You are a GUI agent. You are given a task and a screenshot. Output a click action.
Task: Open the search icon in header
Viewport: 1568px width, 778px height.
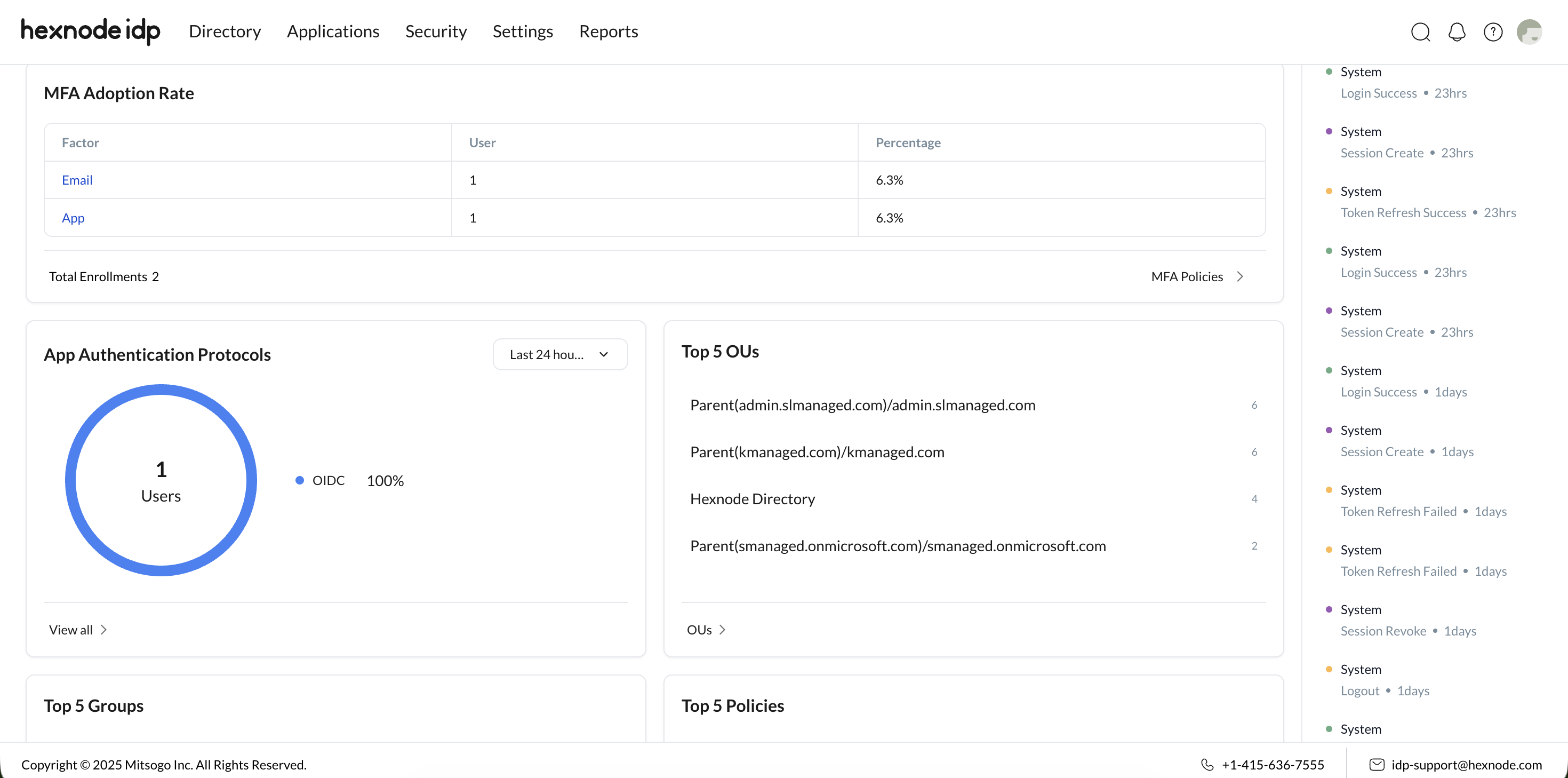click(1420, 31)
